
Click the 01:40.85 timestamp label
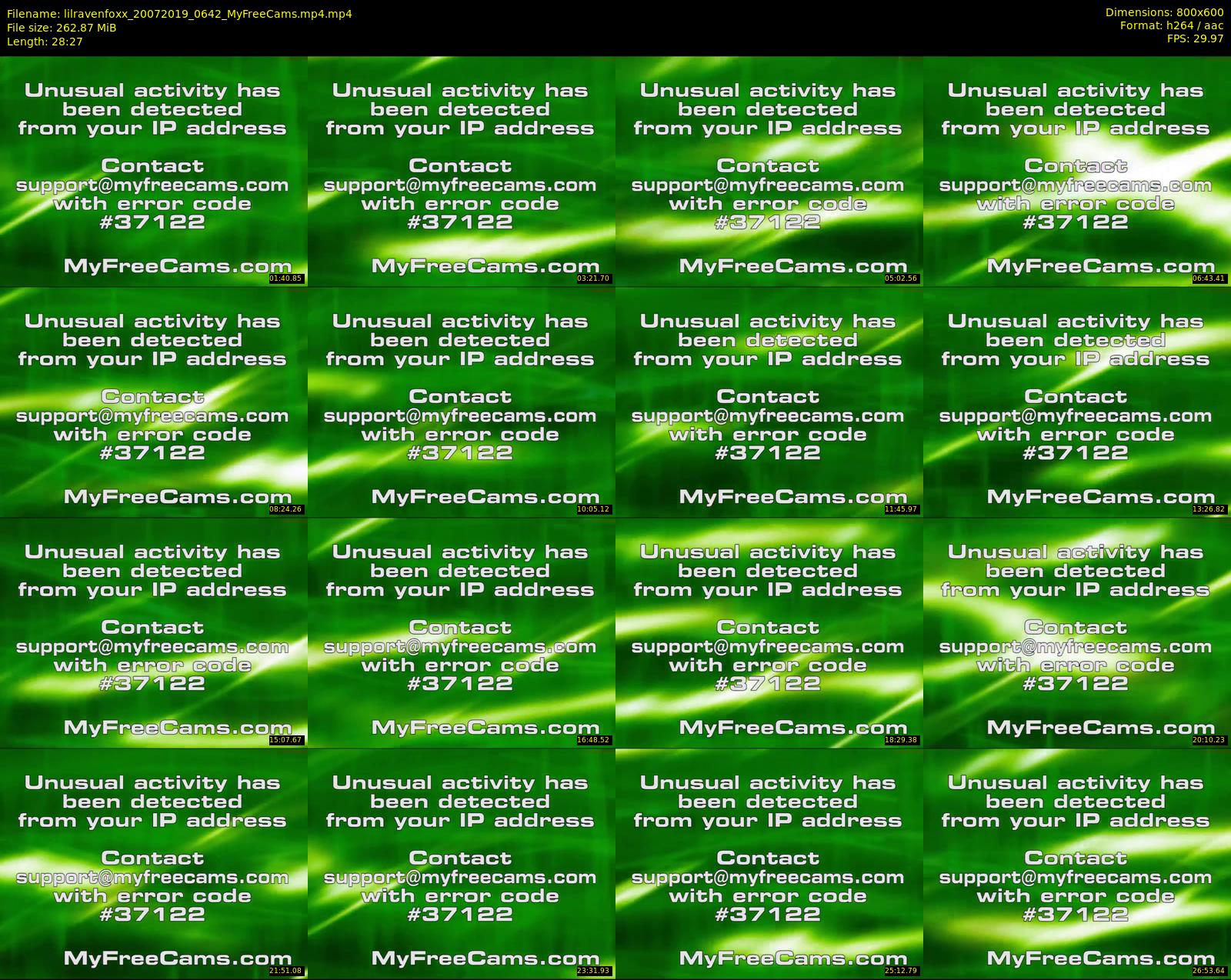286,278
